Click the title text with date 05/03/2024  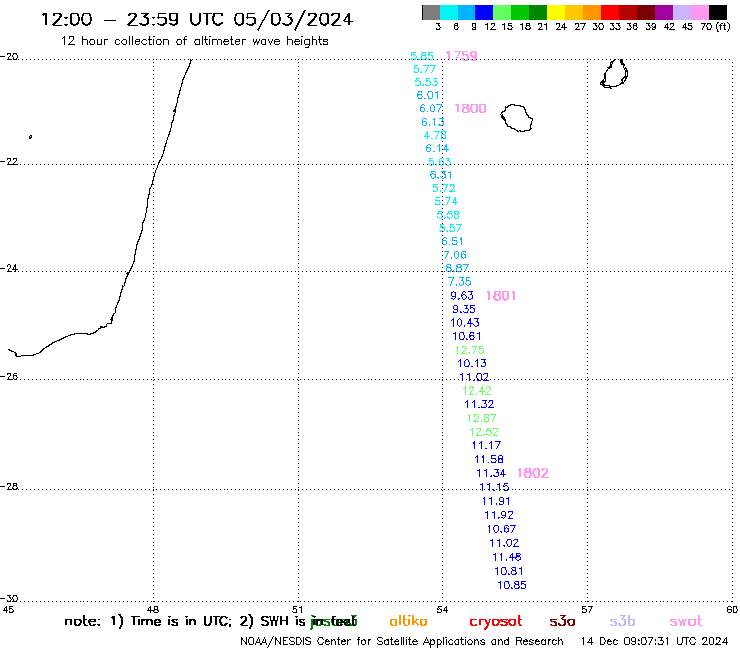pos(197,19)
